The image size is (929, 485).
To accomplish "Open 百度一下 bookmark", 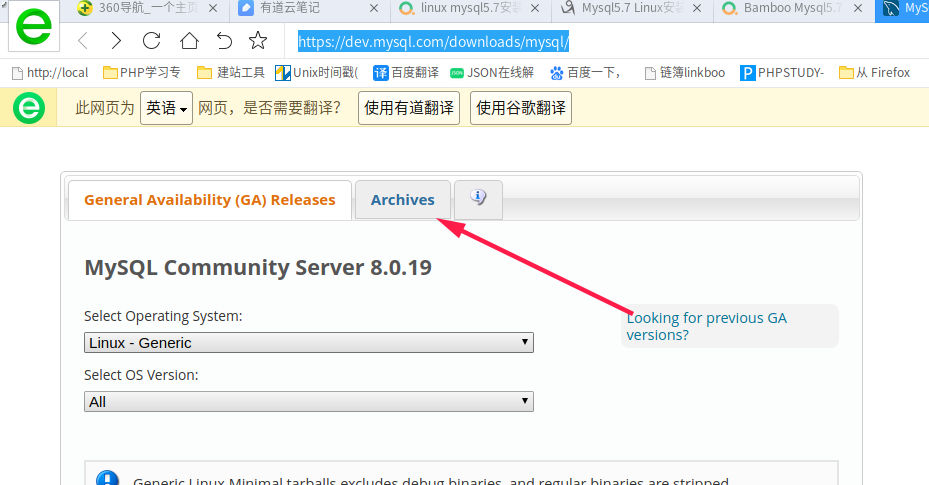I will (585, 73).
